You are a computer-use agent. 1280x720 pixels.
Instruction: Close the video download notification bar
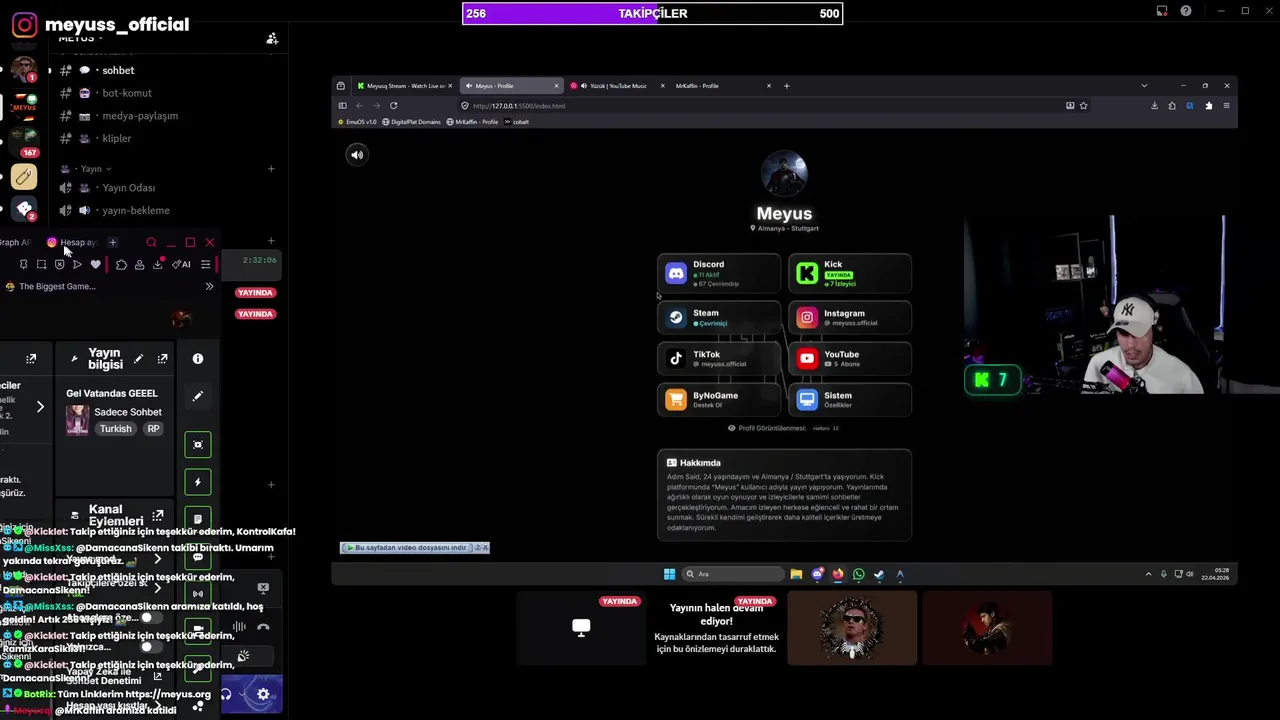pyautogui.click(x=485, y=547)
